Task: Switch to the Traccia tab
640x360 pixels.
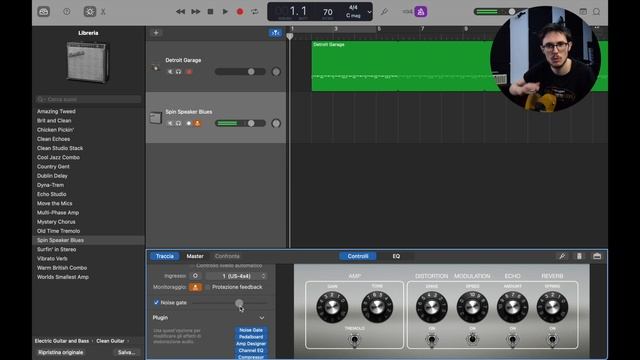Action: 165,256
